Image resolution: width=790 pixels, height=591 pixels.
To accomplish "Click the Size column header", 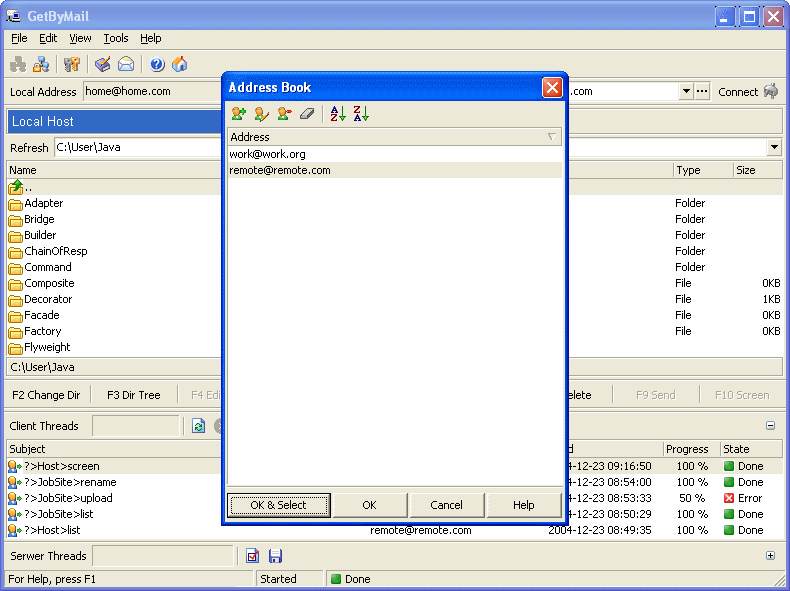I will (x=758, y=170).
